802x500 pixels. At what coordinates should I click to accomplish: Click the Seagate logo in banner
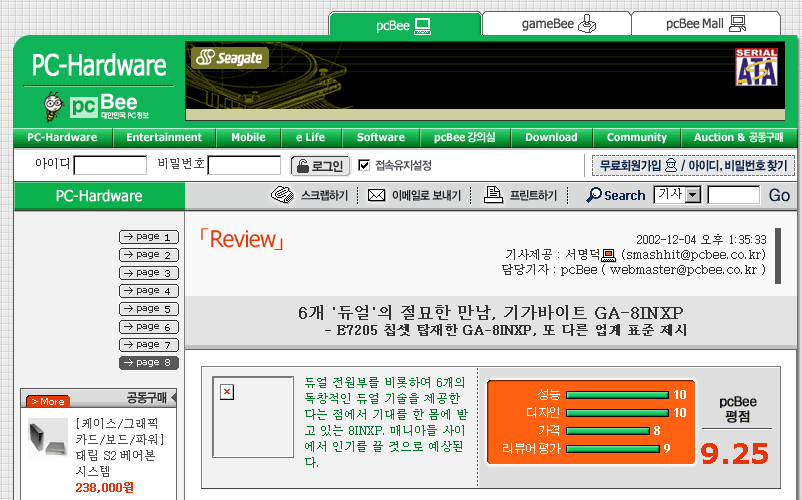(230, 58)
